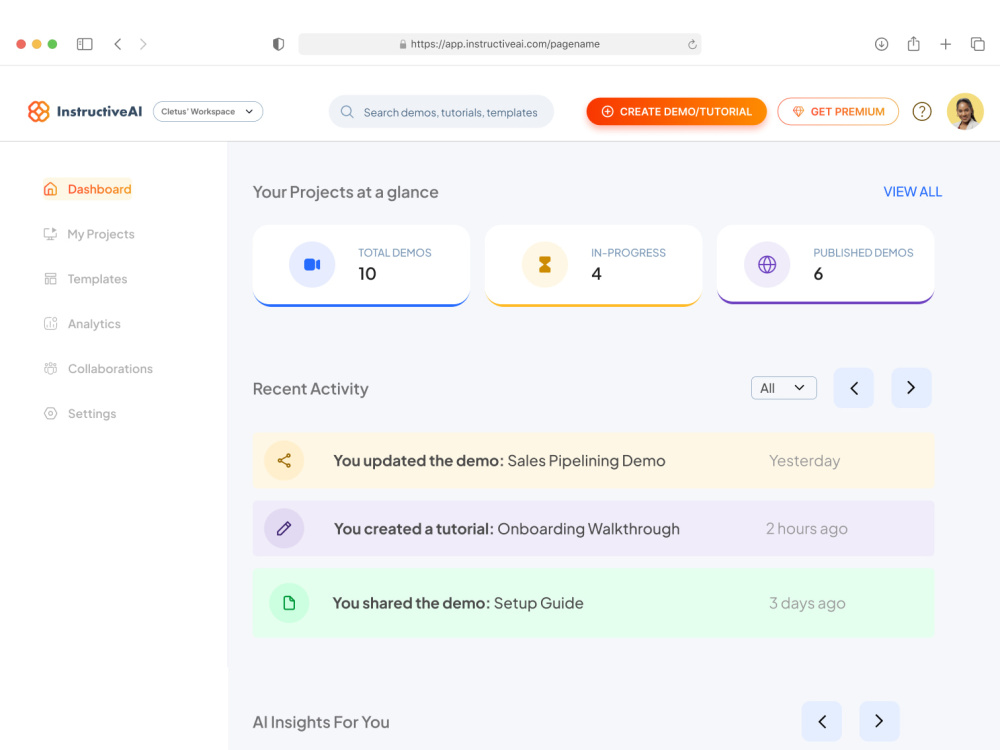This screenshot has height=750, width=1000.
Task: Click the Total Demos count 10
Action: (367, 274)
